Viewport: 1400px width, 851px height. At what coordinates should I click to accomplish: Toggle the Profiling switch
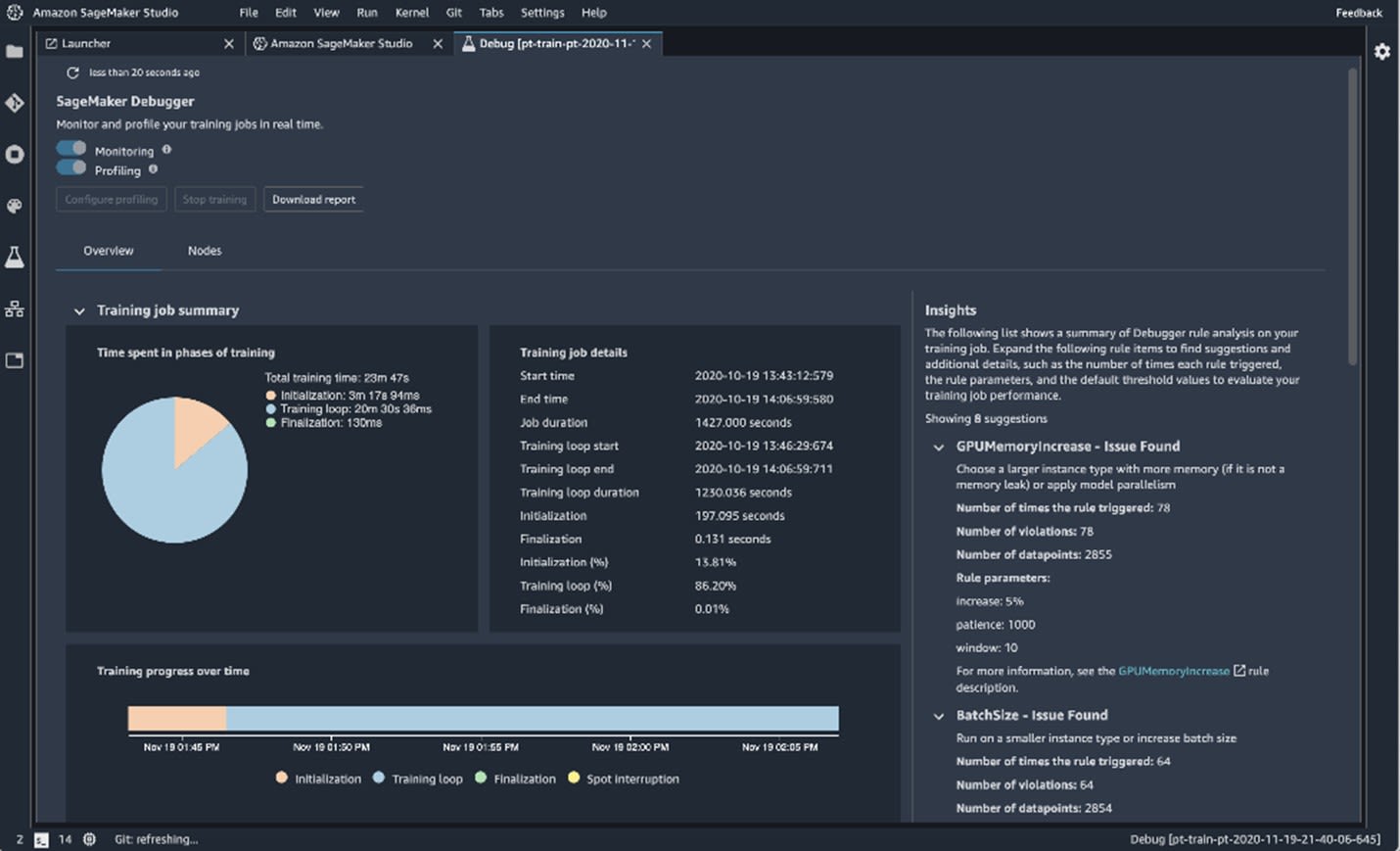coord(71,167)
